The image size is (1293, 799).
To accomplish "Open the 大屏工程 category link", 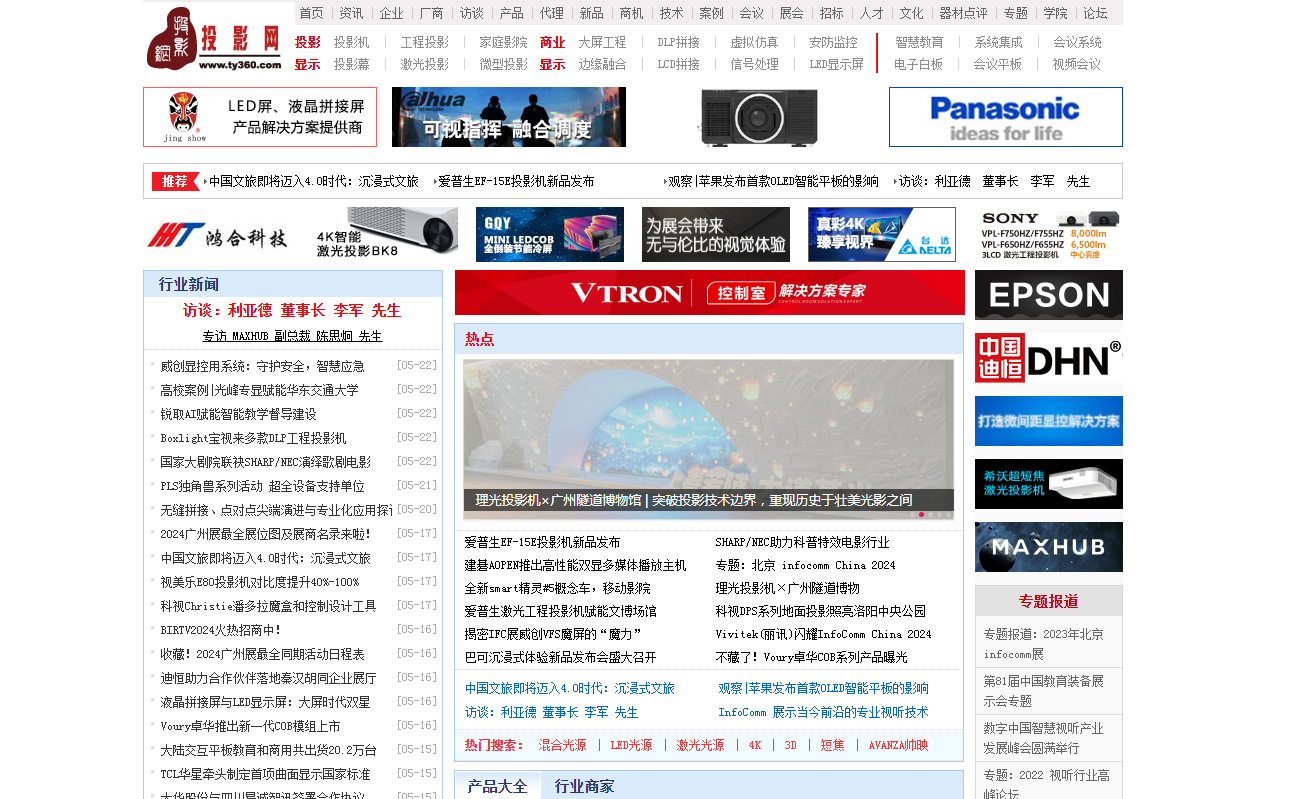I will click(602, 42).
